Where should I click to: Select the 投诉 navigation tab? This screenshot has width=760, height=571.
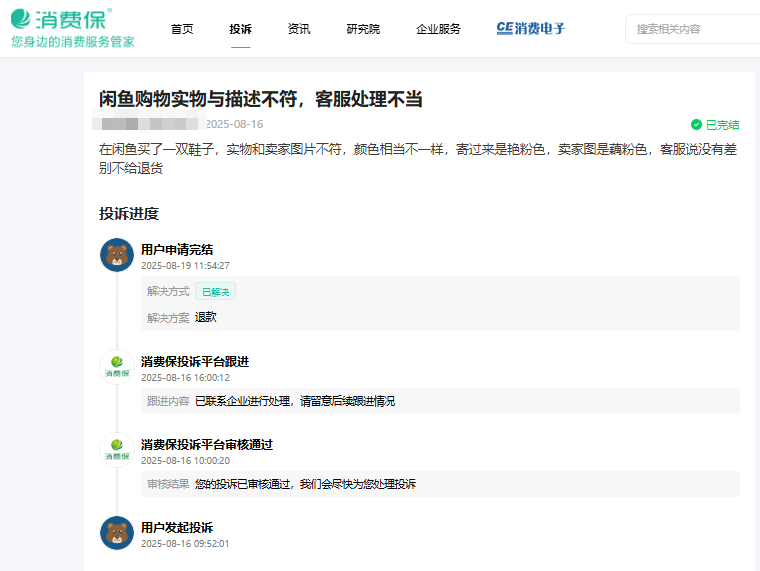(240, 29)
